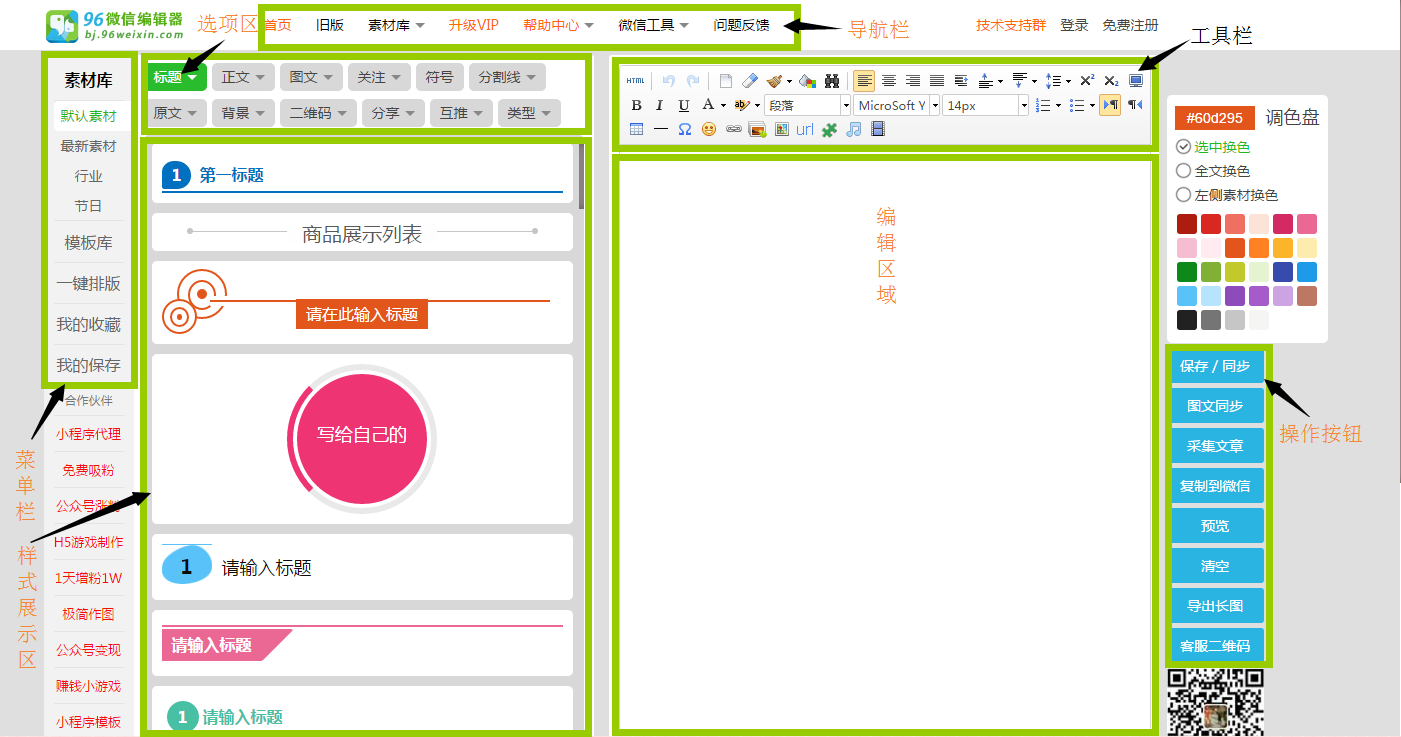Click the 预览 preview button
Screen dimensions: 1401x737
(x=1215, y=526)
